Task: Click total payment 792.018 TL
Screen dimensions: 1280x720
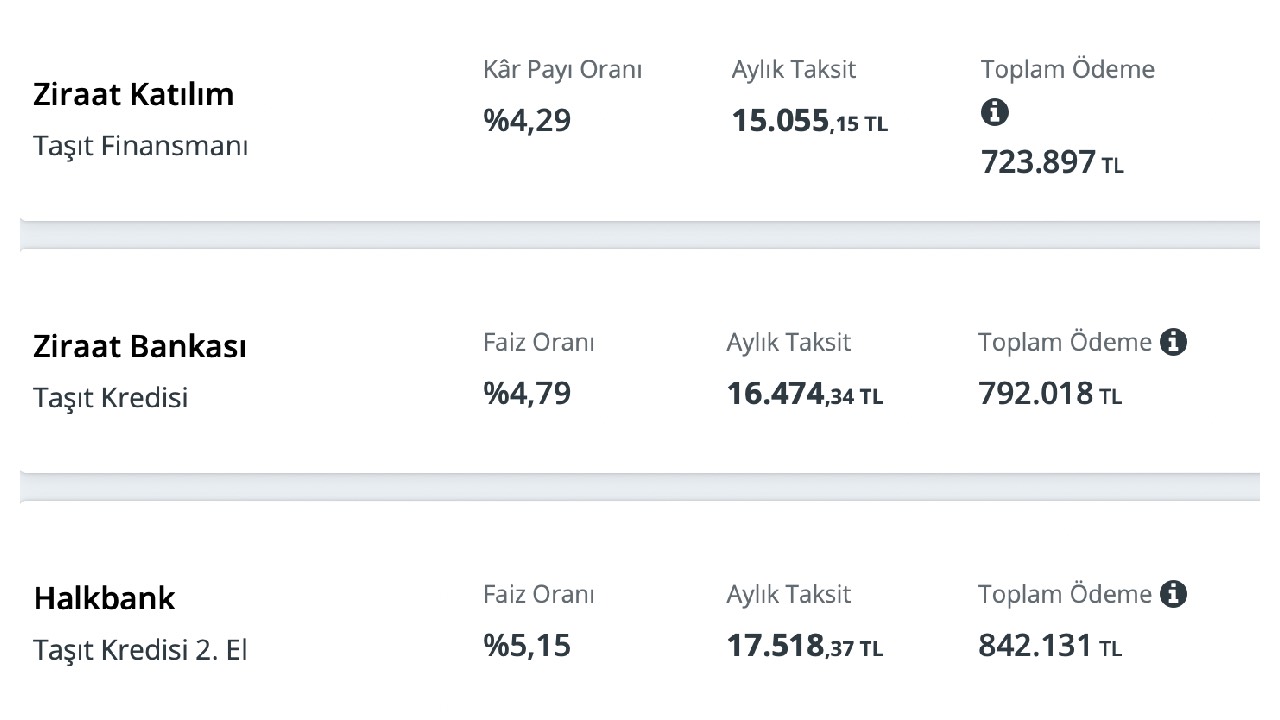Action: (1050, 394)
